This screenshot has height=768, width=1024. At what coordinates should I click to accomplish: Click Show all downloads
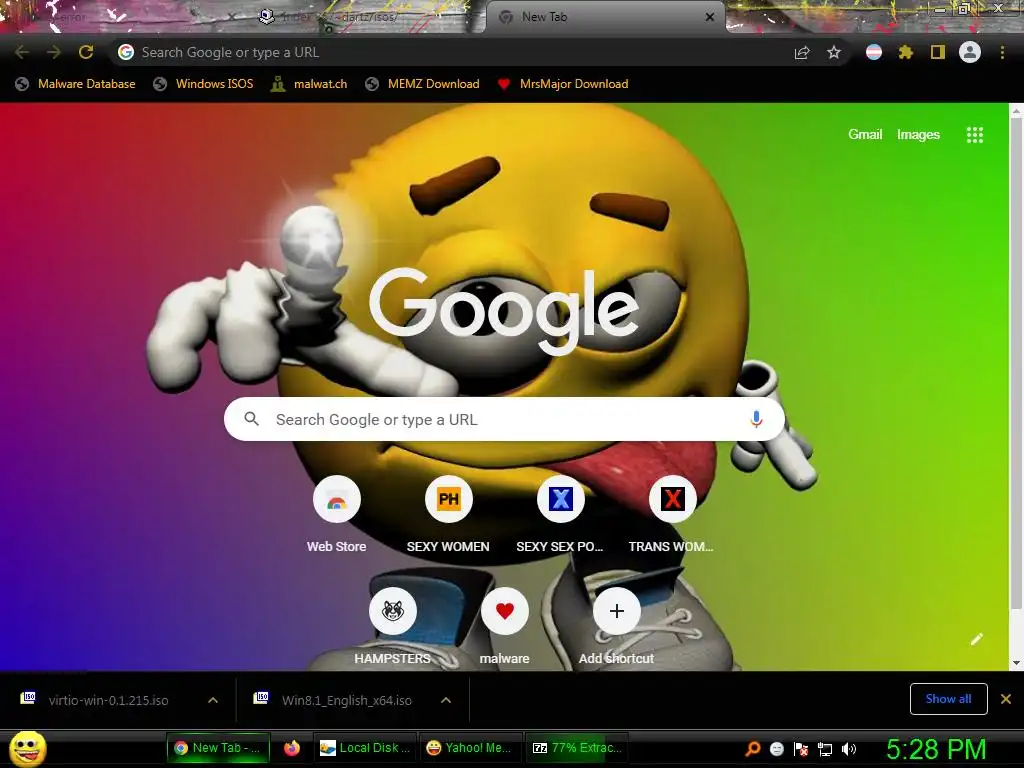[x=948, y=699]
